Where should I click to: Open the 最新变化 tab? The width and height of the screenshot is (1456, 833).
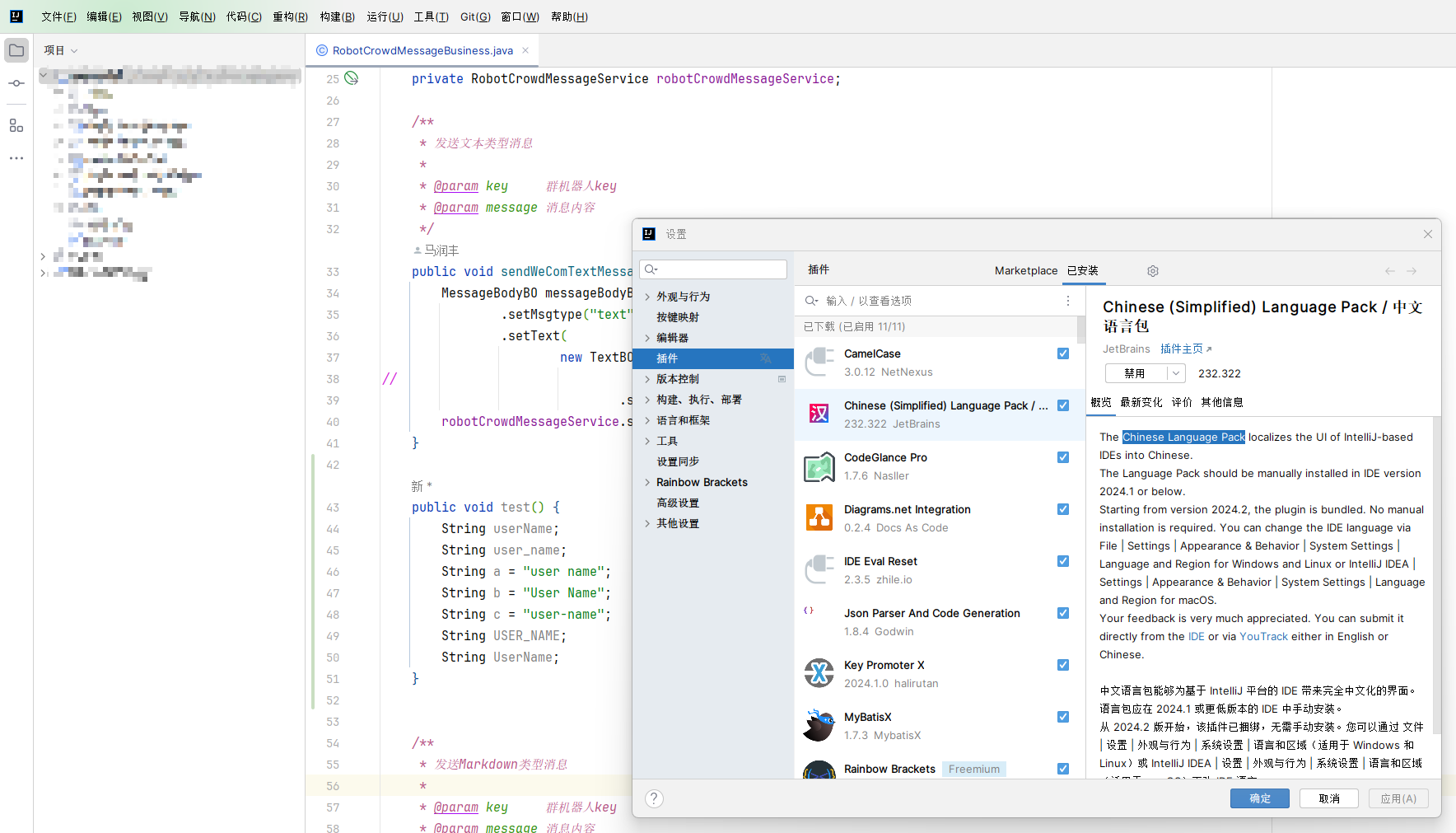click(1141, 402)
